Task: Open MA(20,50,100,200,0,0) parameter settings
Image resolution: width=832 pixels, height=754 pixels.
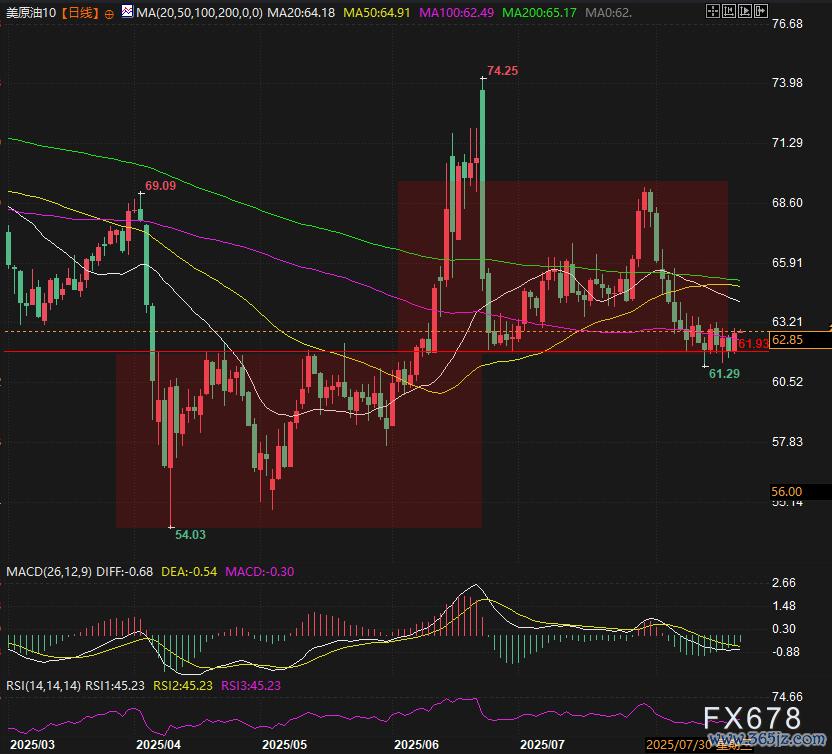Action: (x=199, y=13)
